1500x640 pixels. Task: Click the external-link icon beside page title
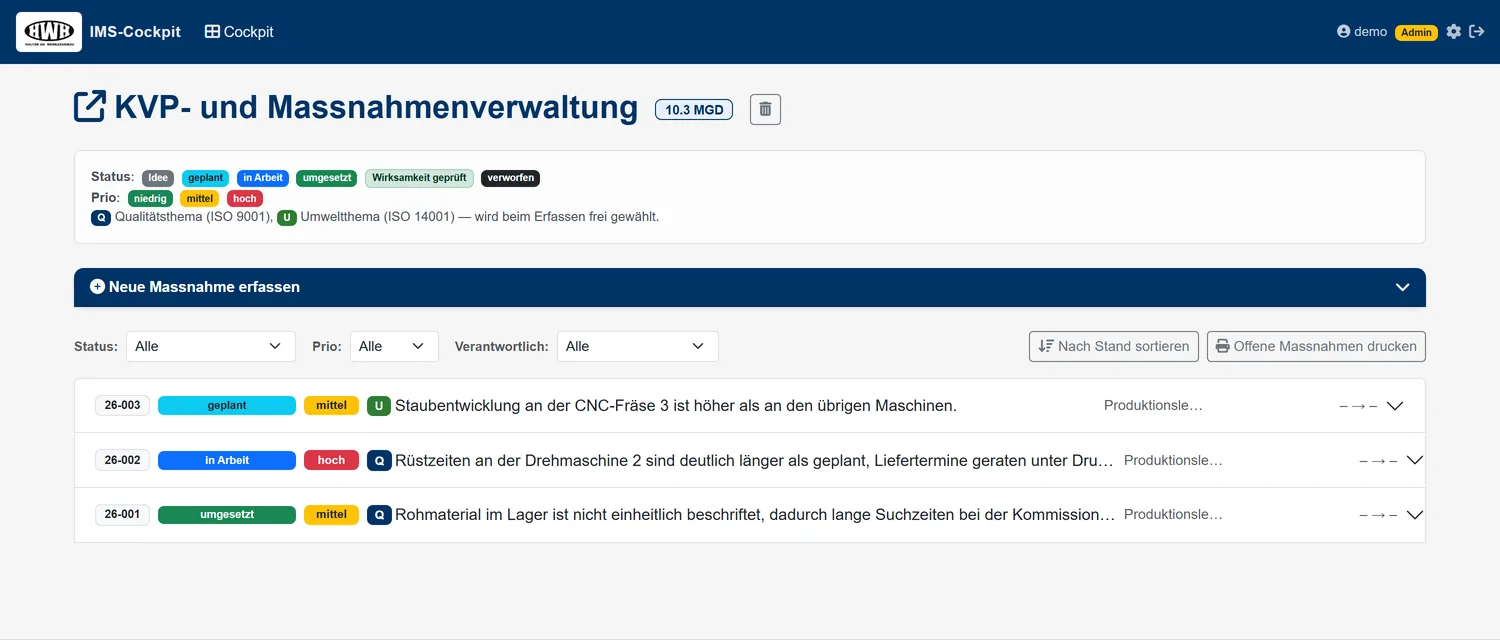pos(90,106)
